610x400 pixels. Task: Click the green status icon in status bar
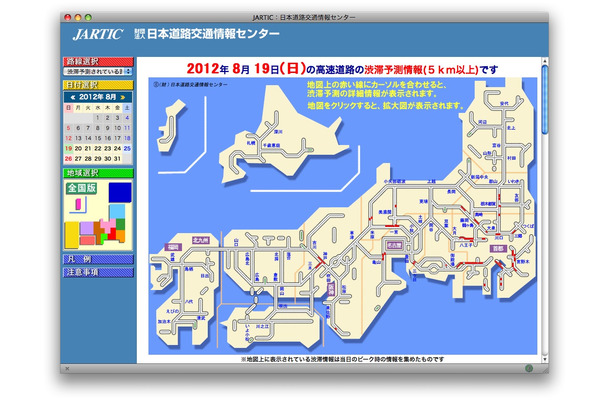pos(529,368)
